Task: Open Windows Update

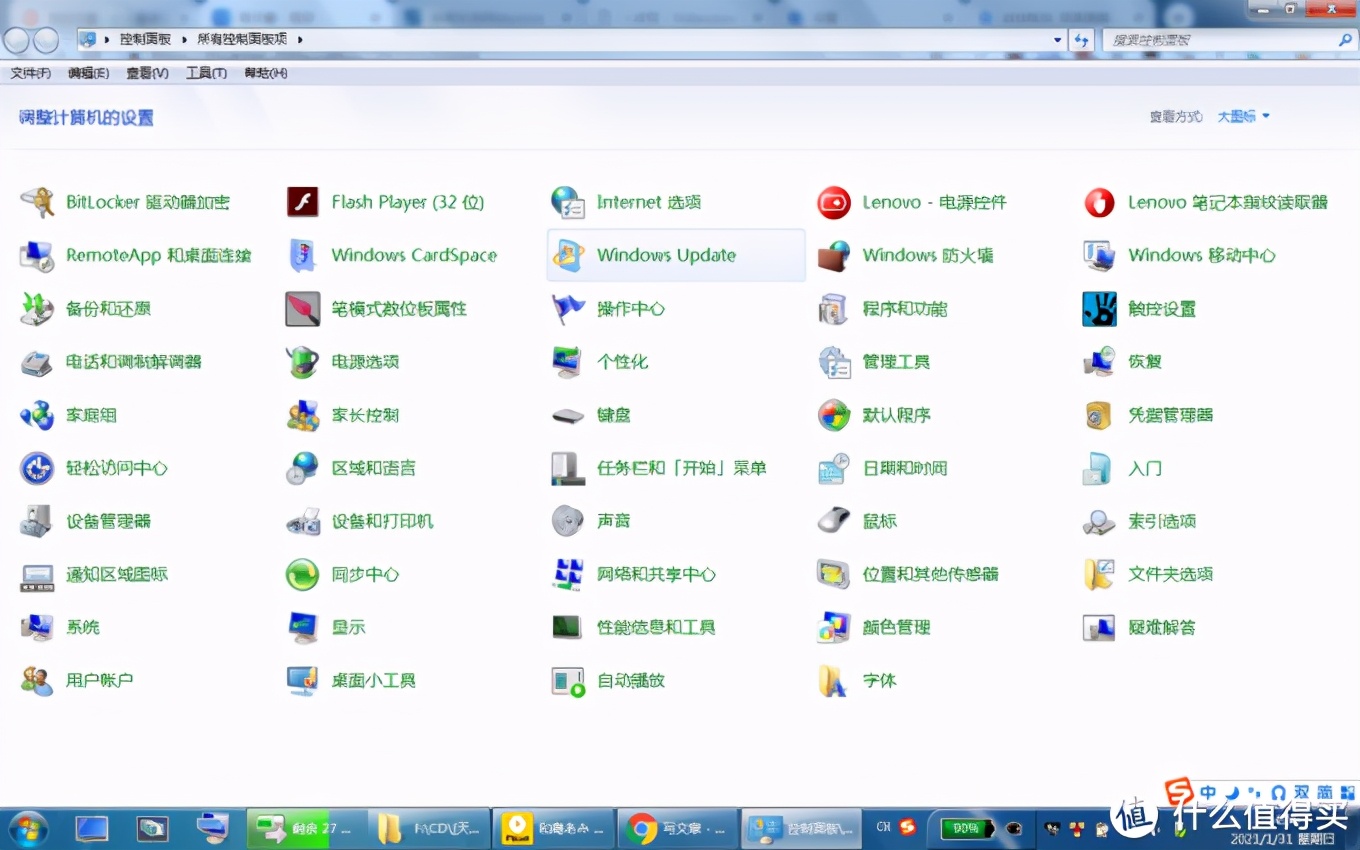Action: tap(665, 255)
